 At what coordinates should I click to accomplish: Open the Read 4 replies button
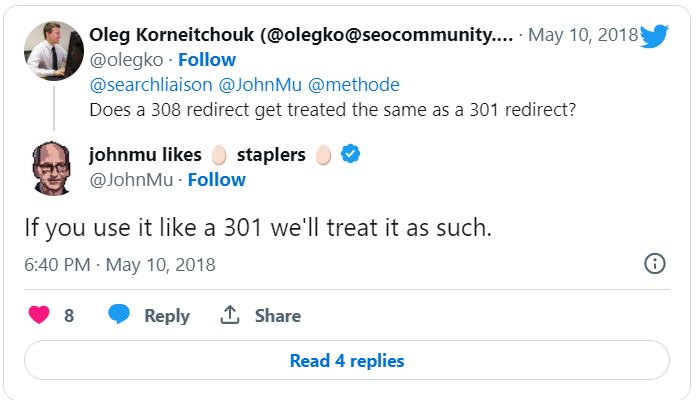point(347,360)
